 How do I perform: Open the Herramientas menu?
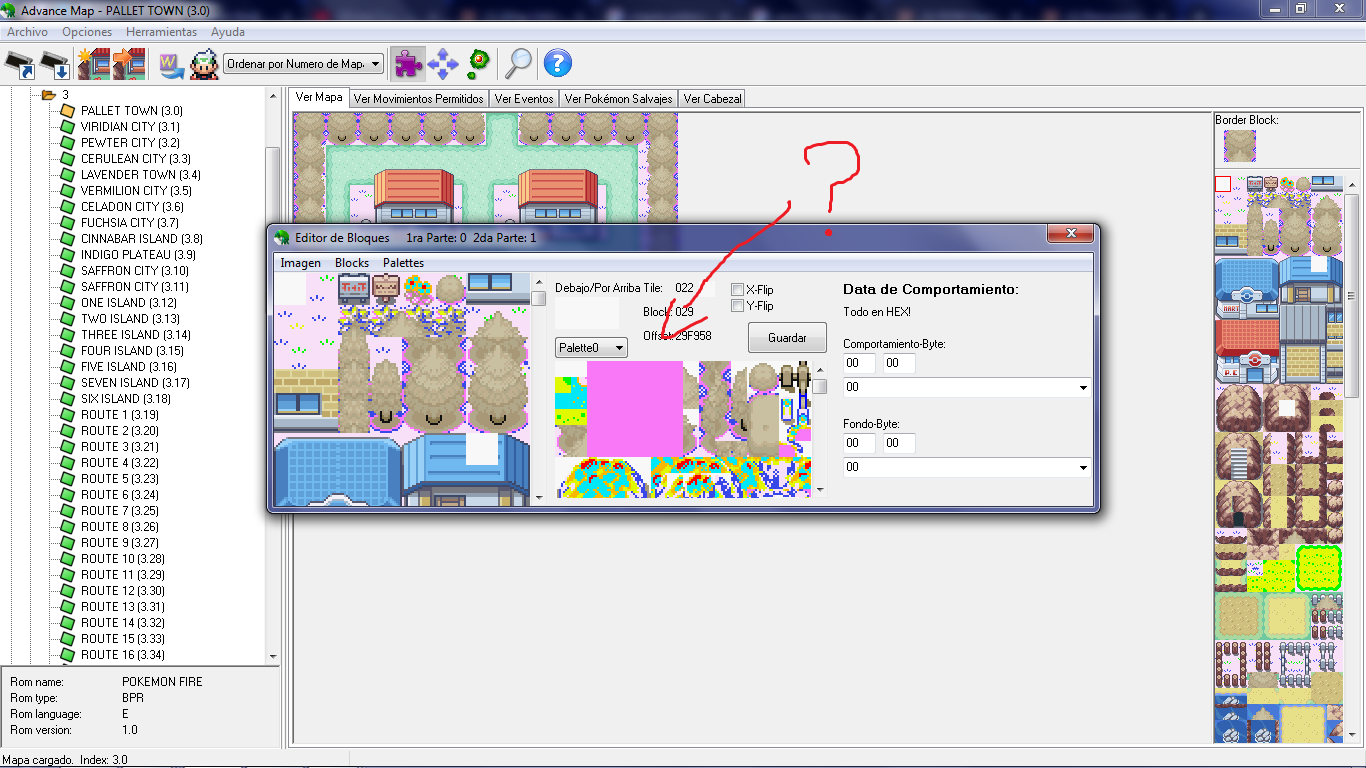tap(161, 32)
